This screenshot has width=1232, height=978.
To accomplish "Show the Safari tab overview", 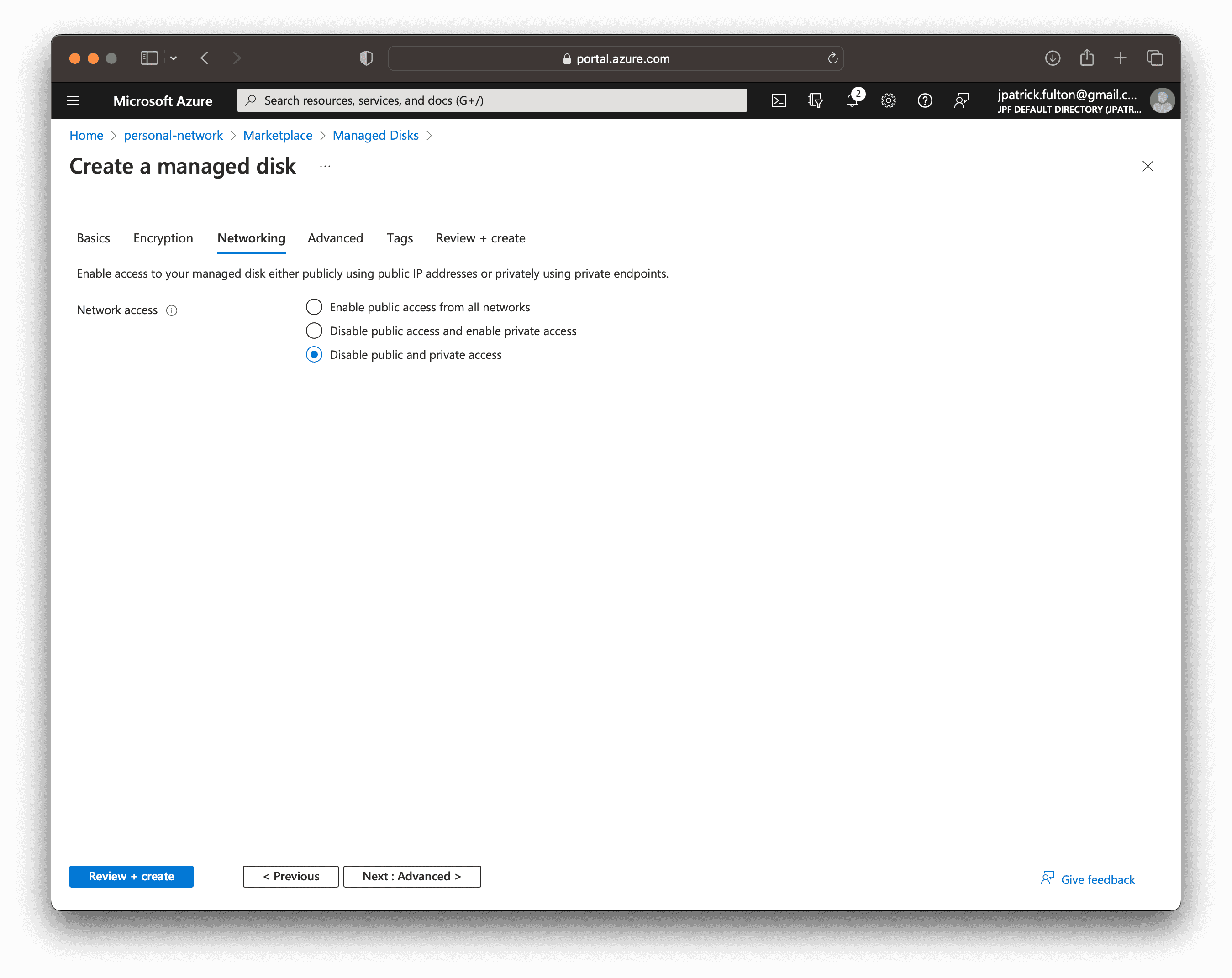I will (1155, 58).
